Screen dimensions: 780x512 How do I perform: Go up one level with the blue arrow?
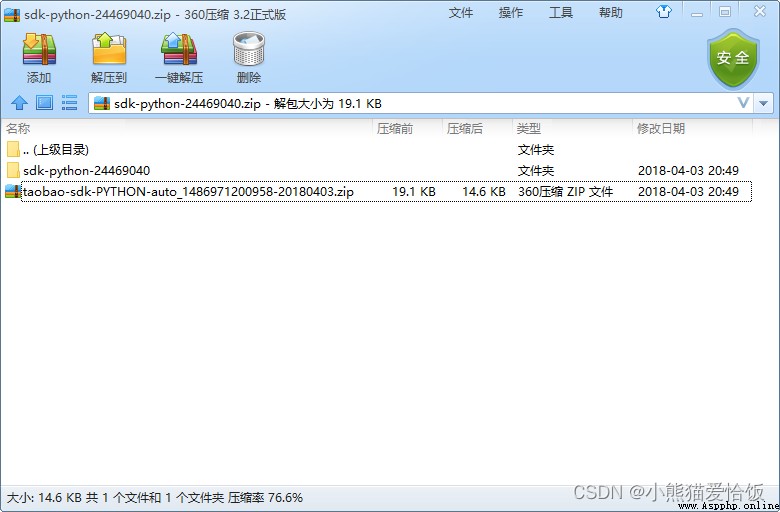point(19,103)
